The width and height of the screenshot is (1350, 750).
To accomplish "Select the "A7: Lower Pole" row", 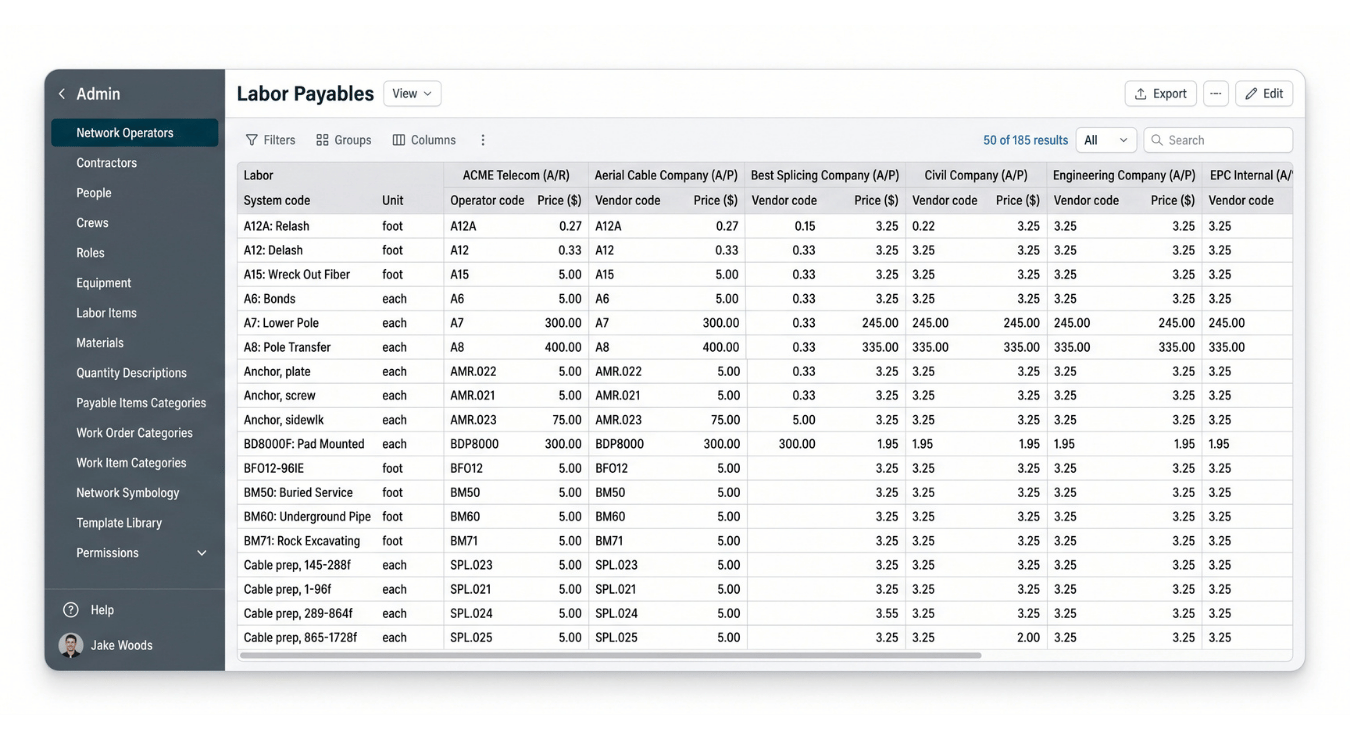I will (x=765, y=323).
